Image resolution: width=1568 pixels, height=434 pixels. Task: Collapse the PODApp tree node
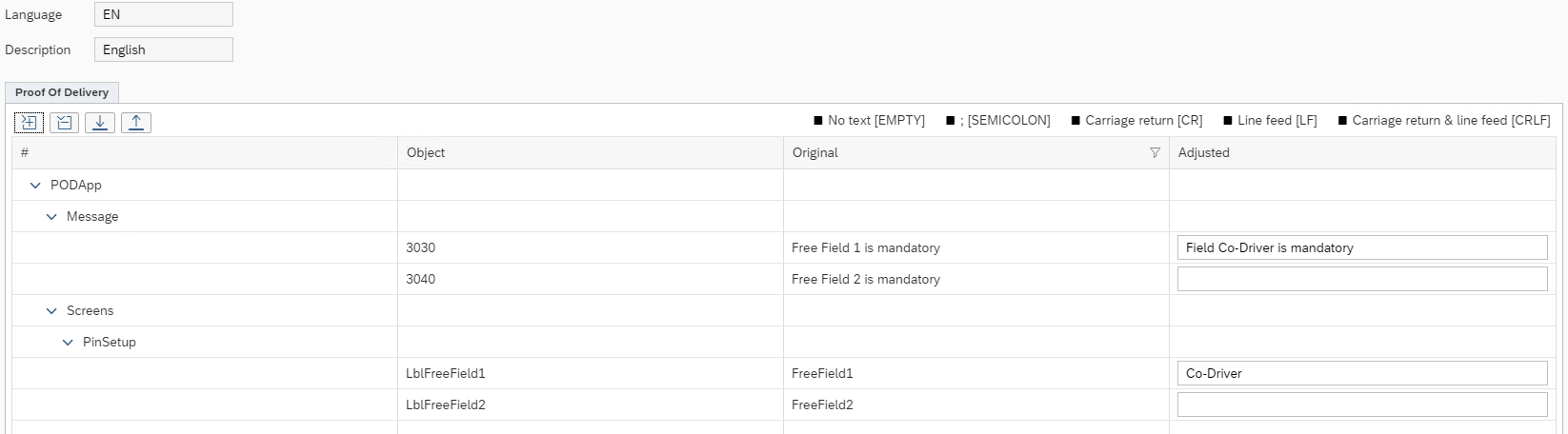tap(36, 186)
